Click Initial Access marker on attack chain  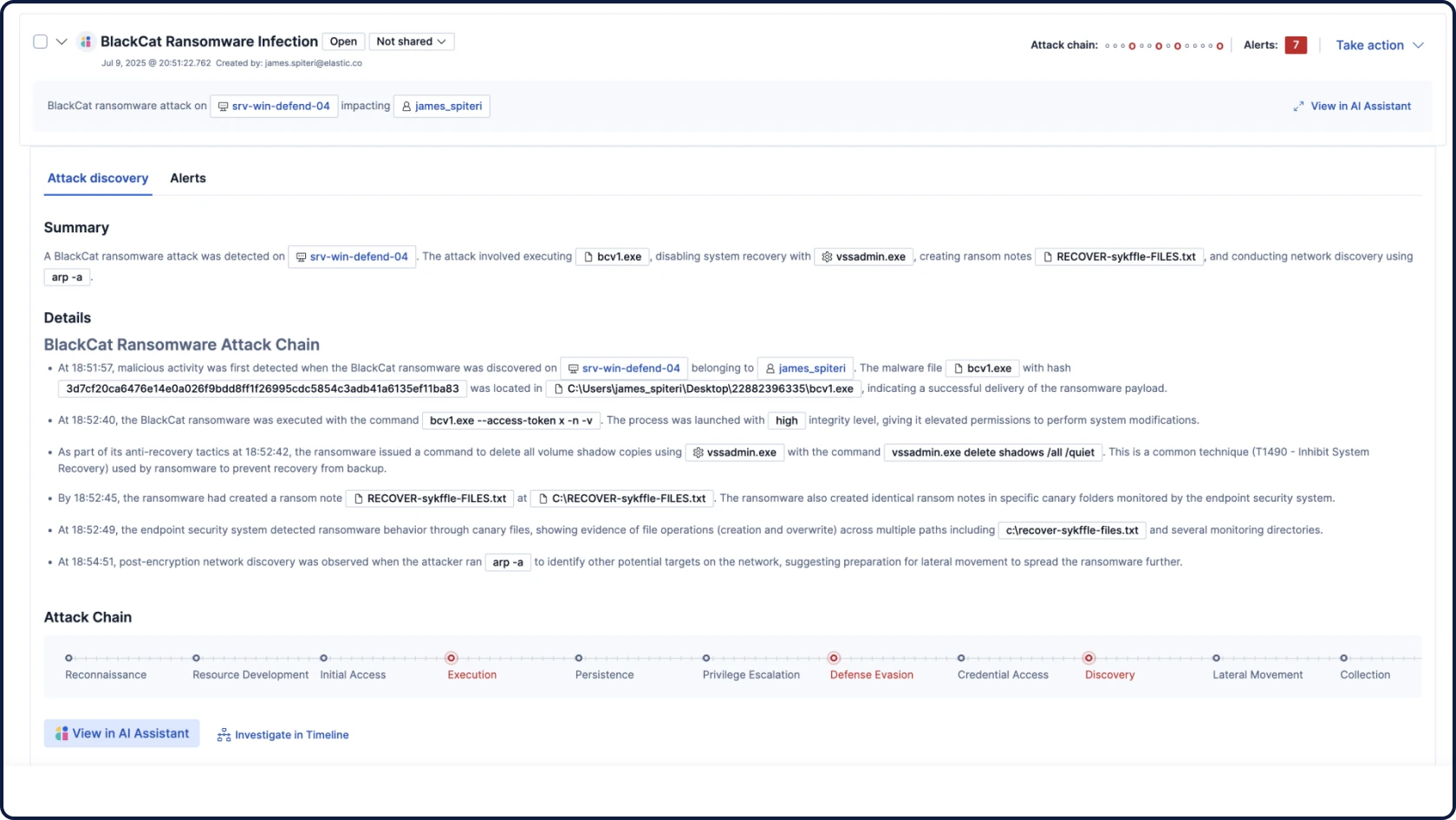pyautogui.click(x=323, y=658)
